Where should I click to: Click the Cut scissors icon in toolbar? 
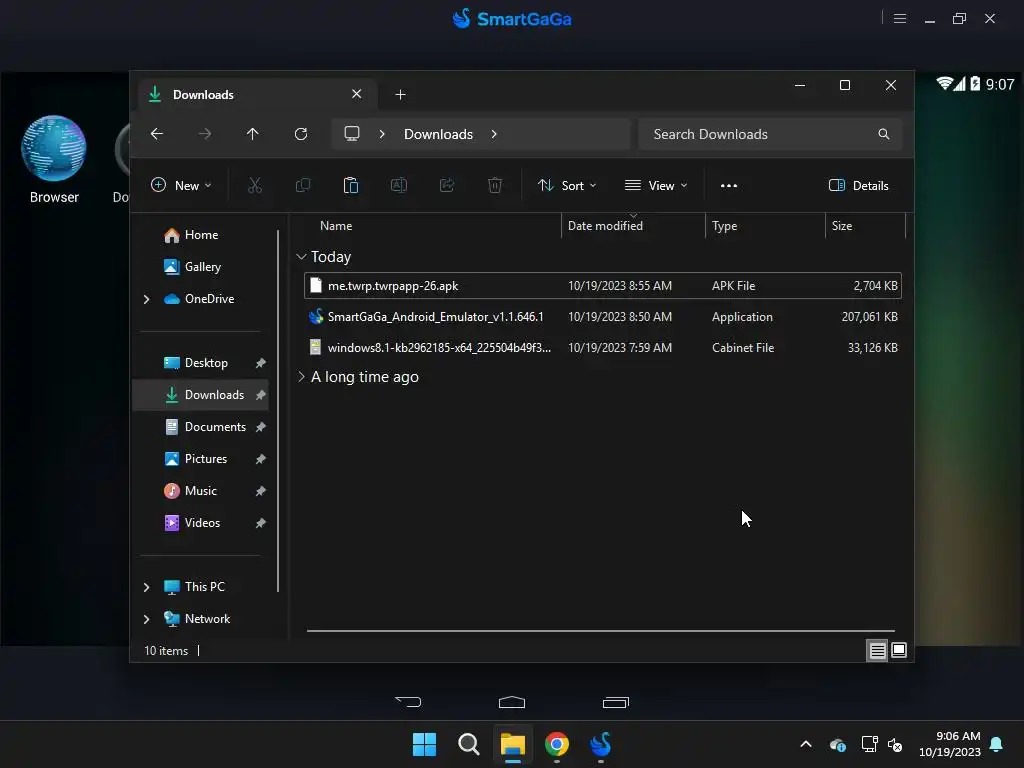coord(255,185)
